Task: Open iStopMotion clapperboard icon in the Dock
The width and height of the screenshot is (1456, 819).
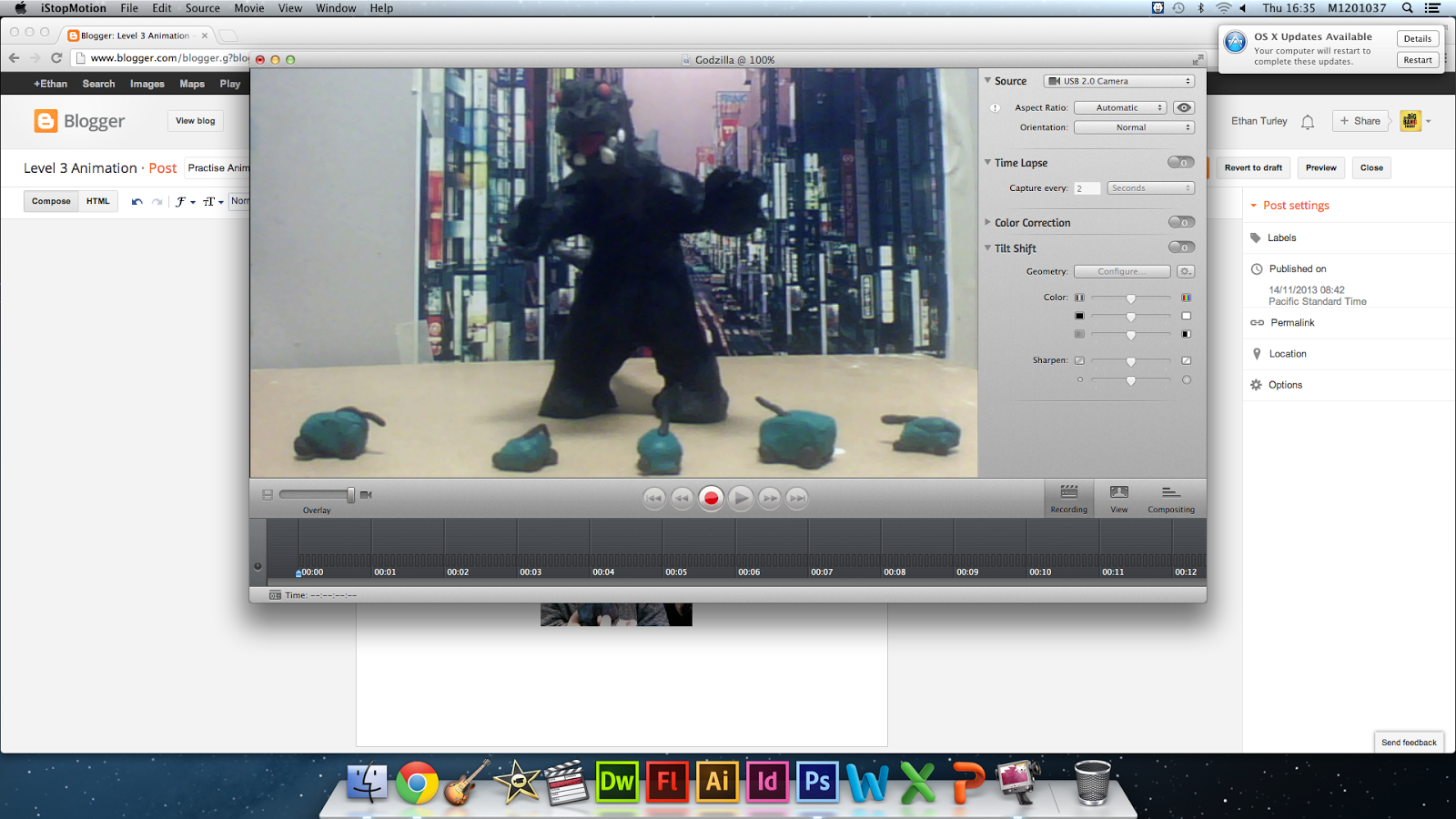Action: click(566, 782)
